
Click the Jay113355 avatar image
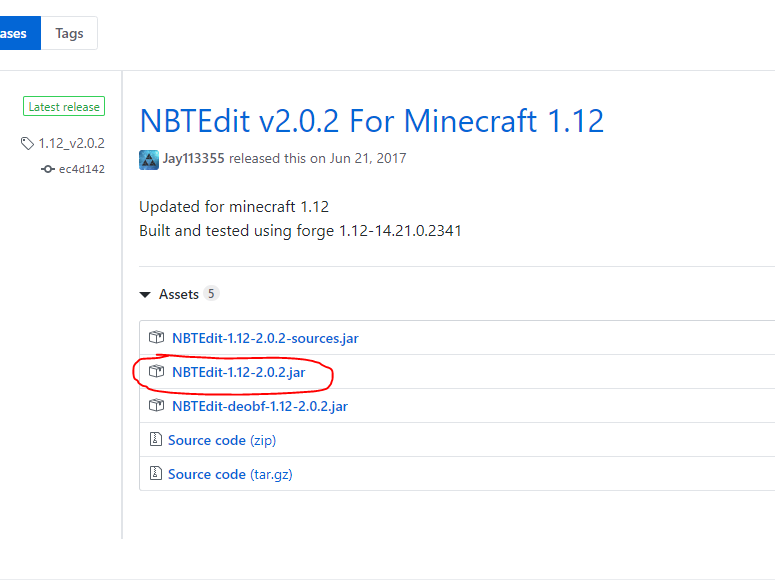[149, 160]
